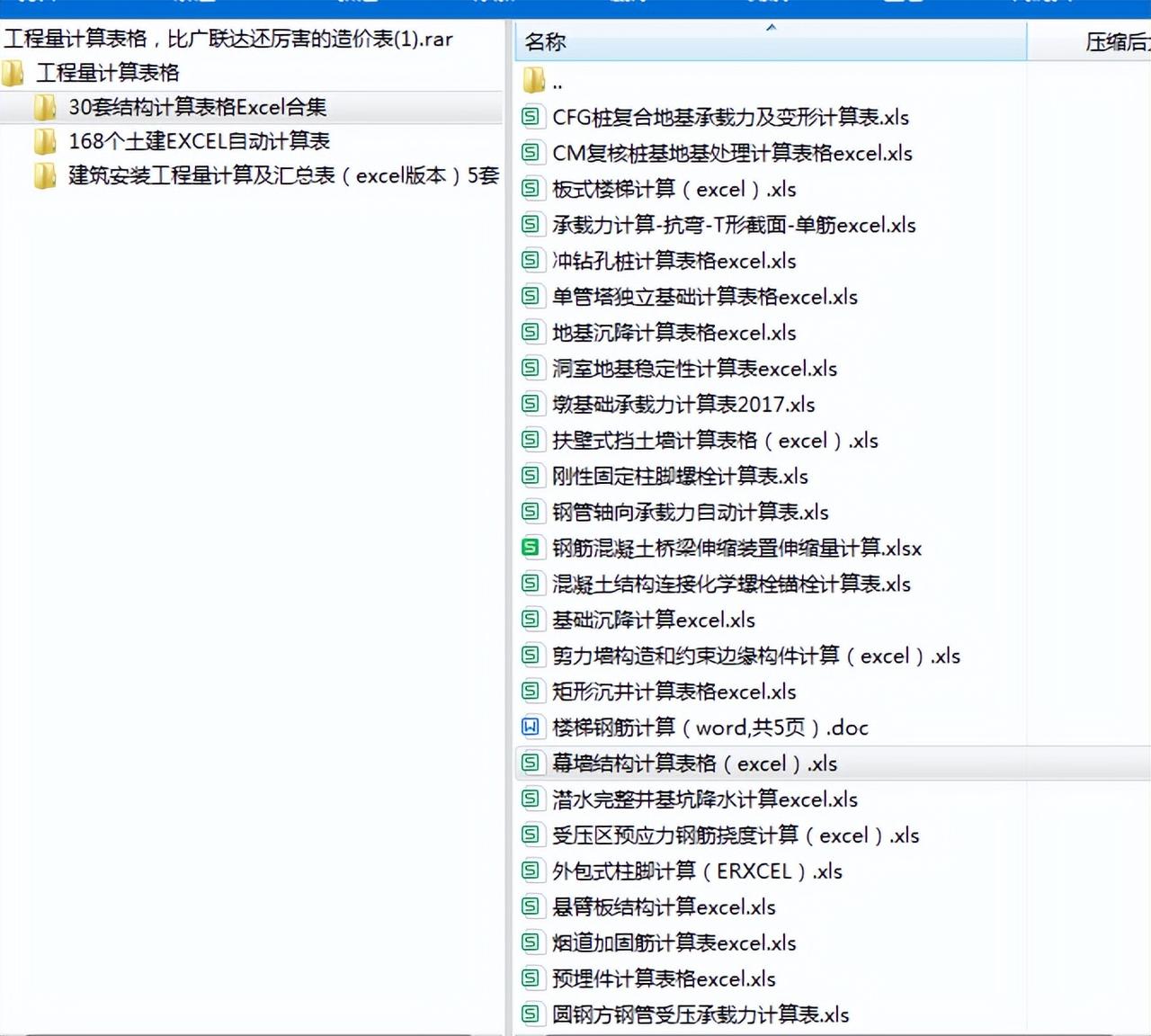The width and height of the screenshot is (1151, 1036).
Task: Click the icon of 圆钢方钢管受压承载力计算表.xls
Action: 531,1014
